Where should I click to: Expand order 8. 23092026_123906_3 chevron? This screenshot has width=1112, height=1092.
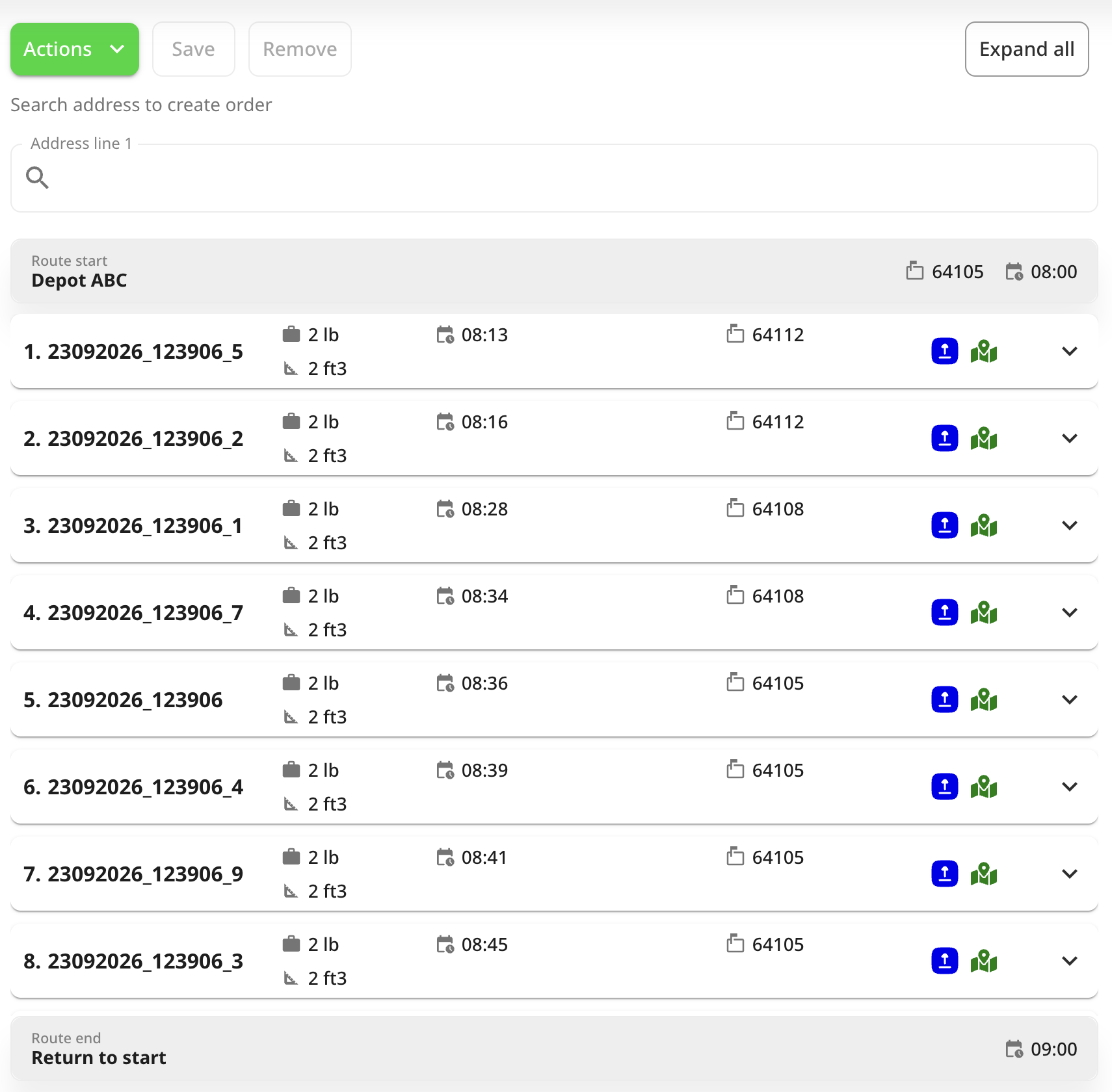pos(1070,961)
